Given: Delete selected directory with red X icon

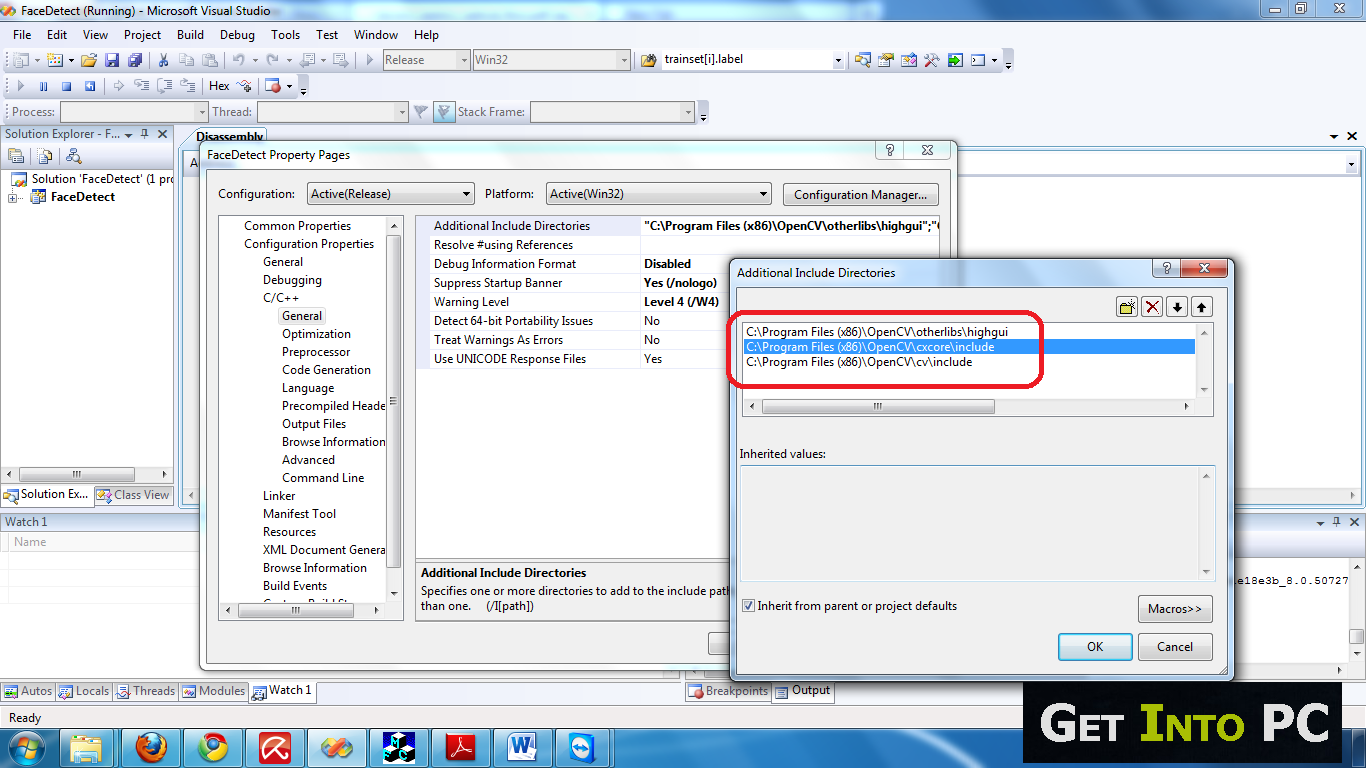Looking at the screenshot, I should (1152, 307).
